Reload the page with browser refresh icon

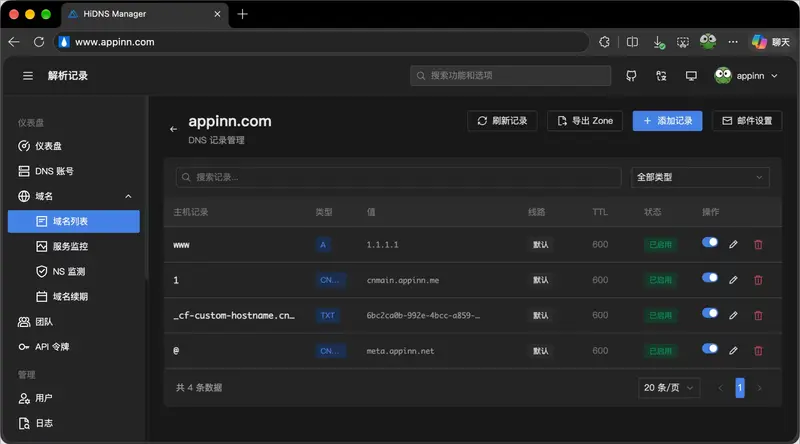tap(39, 42)
